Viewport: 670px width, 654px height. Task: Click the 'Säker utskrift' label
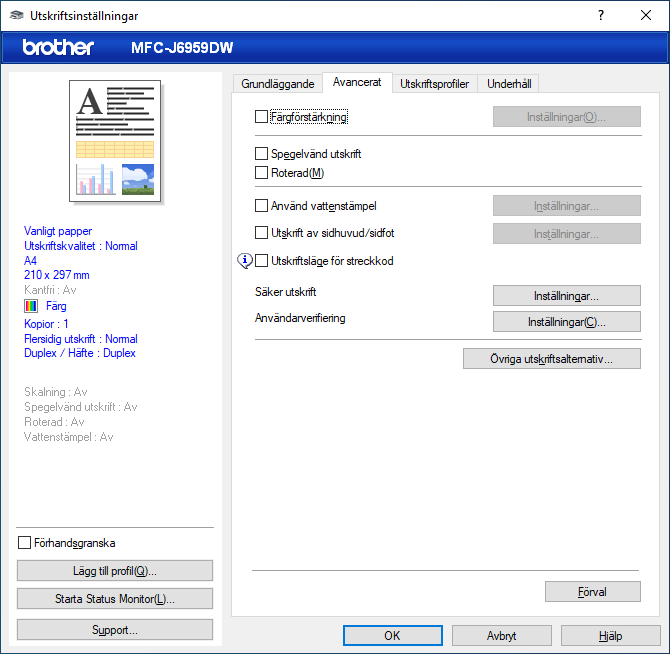(x=285, y=292)
